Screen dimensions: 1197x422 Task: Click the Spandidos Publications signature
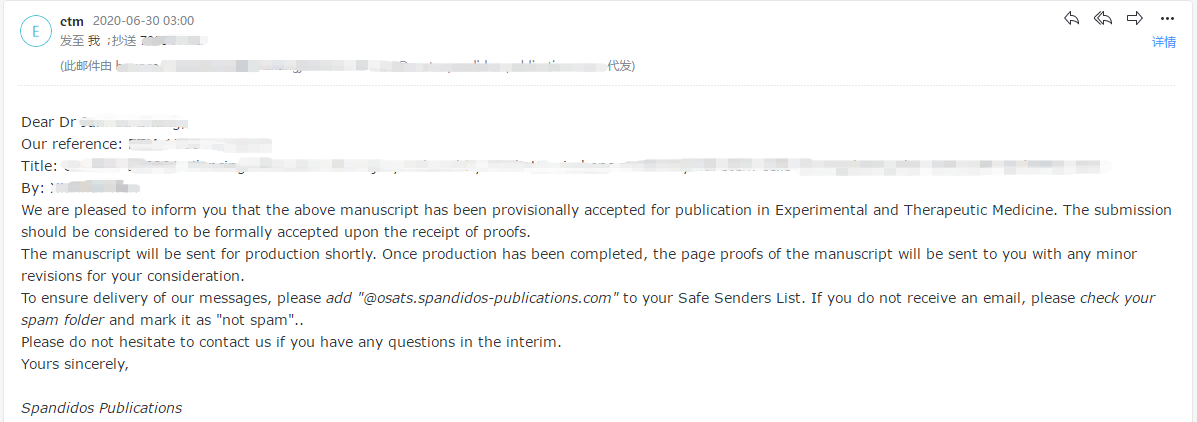tap(102, 408)
